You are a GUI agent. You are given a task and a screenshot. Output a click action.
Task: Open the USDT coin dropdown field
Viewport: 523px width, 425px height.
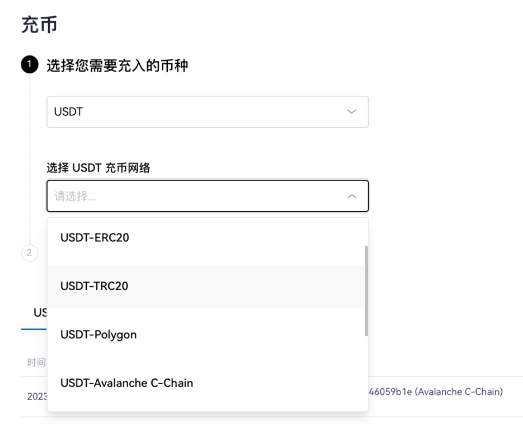(207, 112)
